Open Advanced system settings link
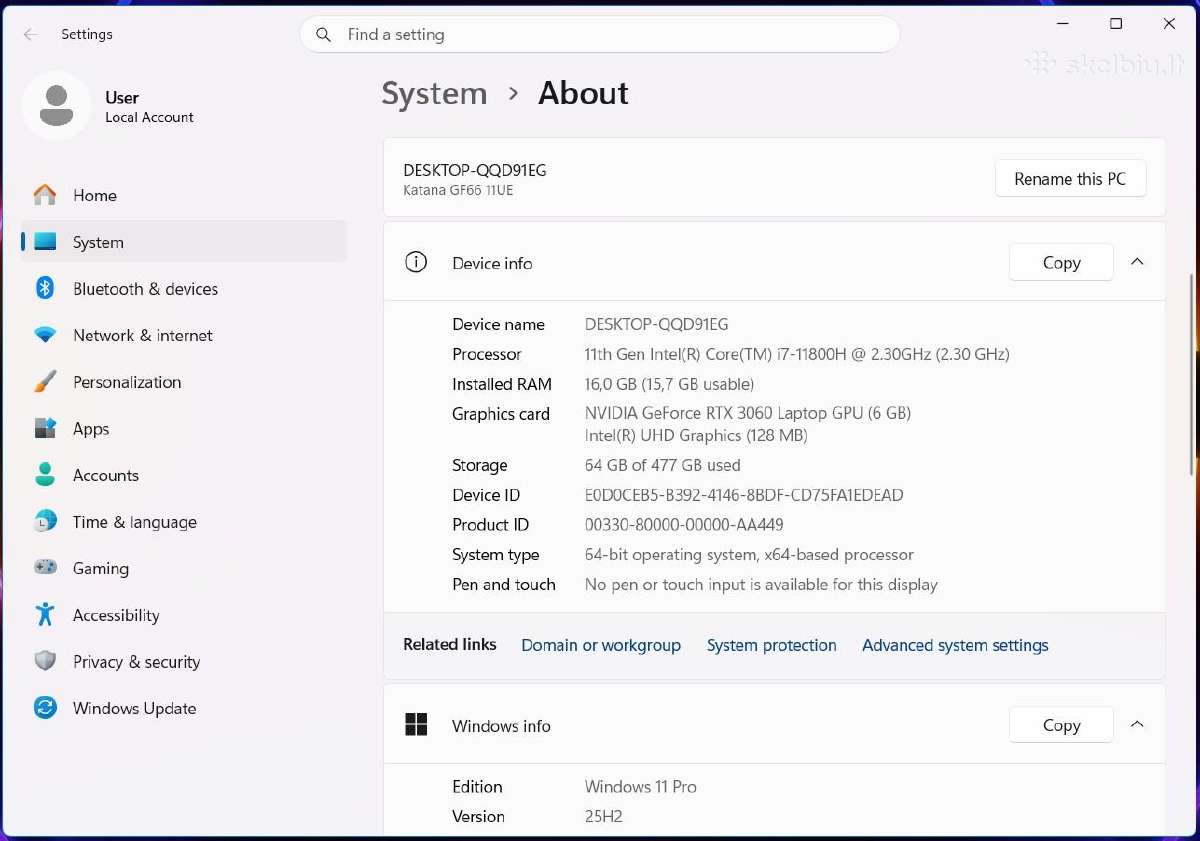The height and width of the screenshot is (841, 1200). pyautogui.click(x=955, y=645)
